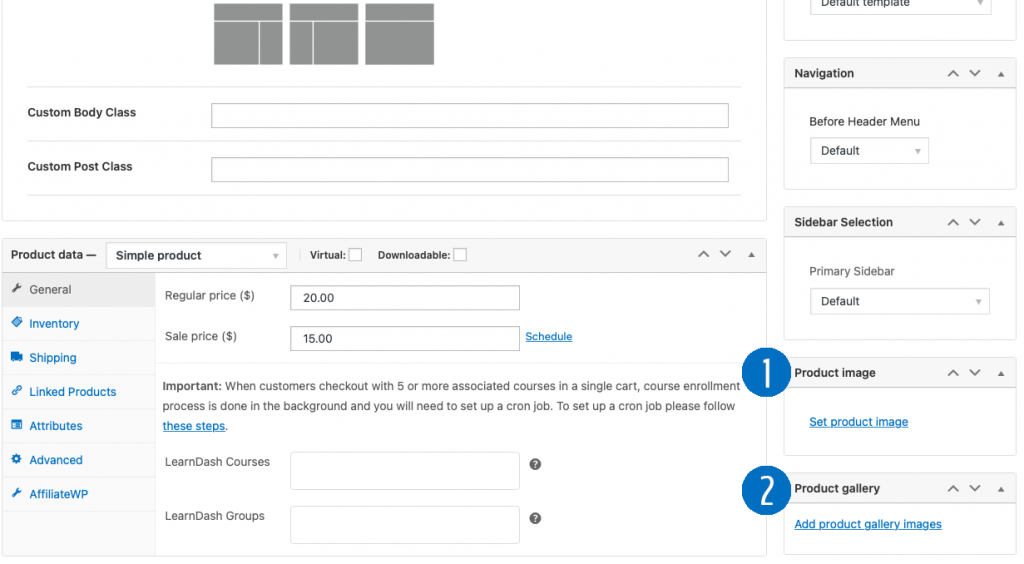Click the help icon beside LearnDash Courses

click(535, 464)
